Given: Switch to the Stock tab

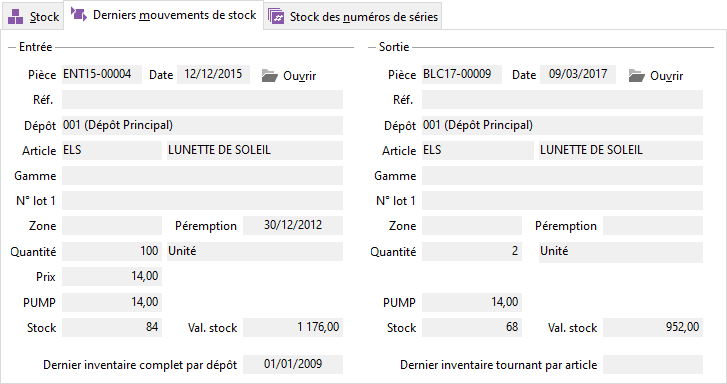Looking at the screenshot, I should tap(33, 17).
